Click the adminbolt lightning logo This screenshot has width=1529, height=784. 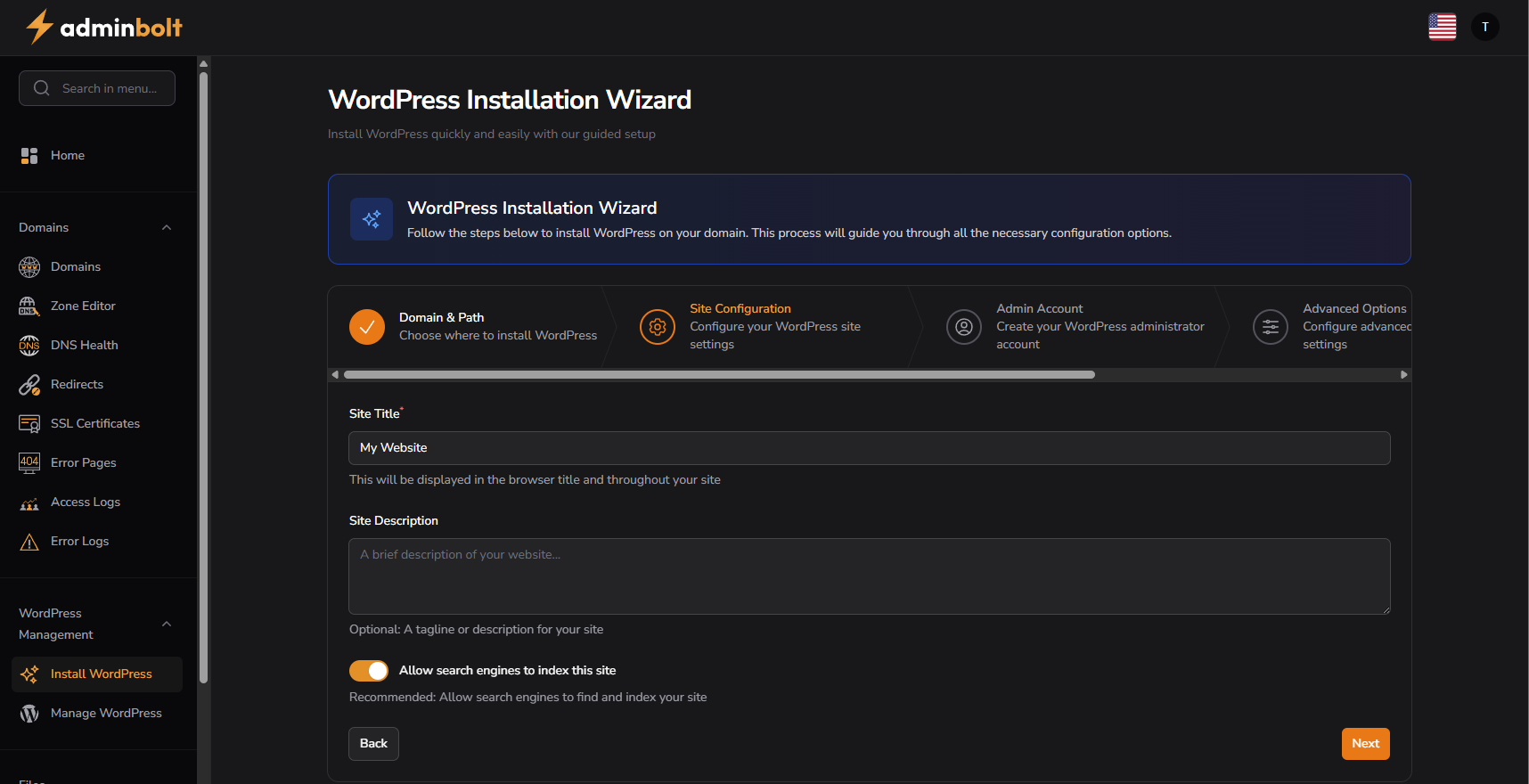pos(103,27)
